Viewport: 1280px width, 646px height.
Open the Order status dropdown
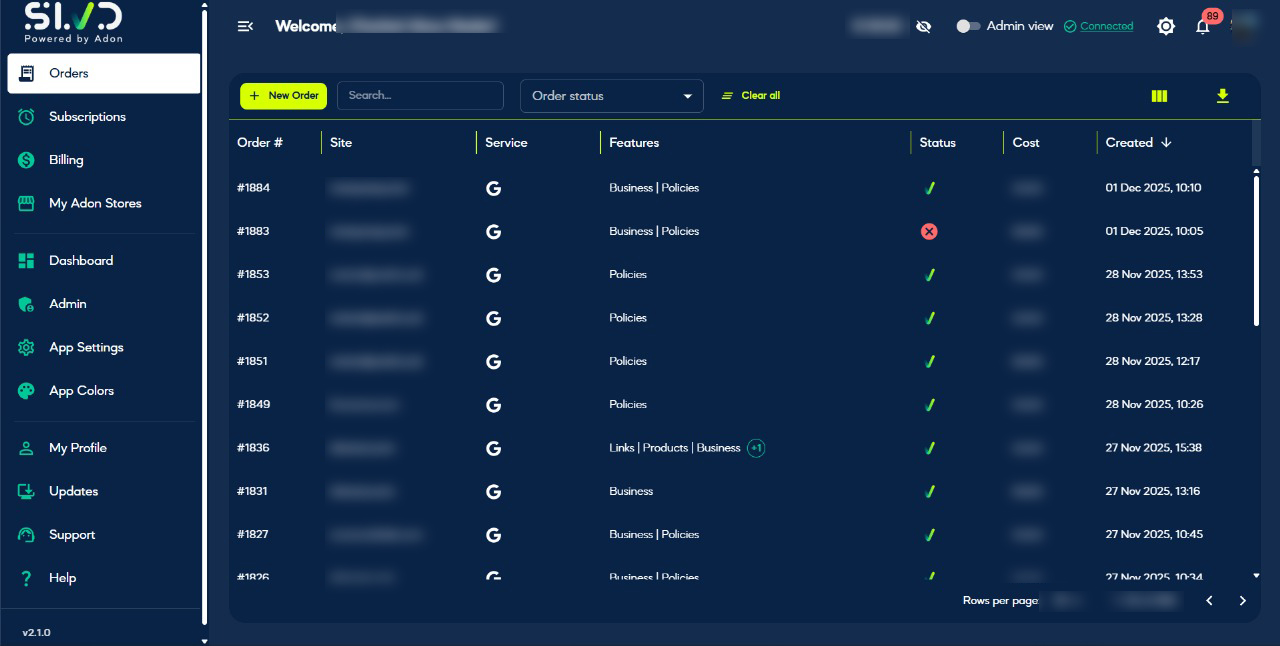click(611, 96)
